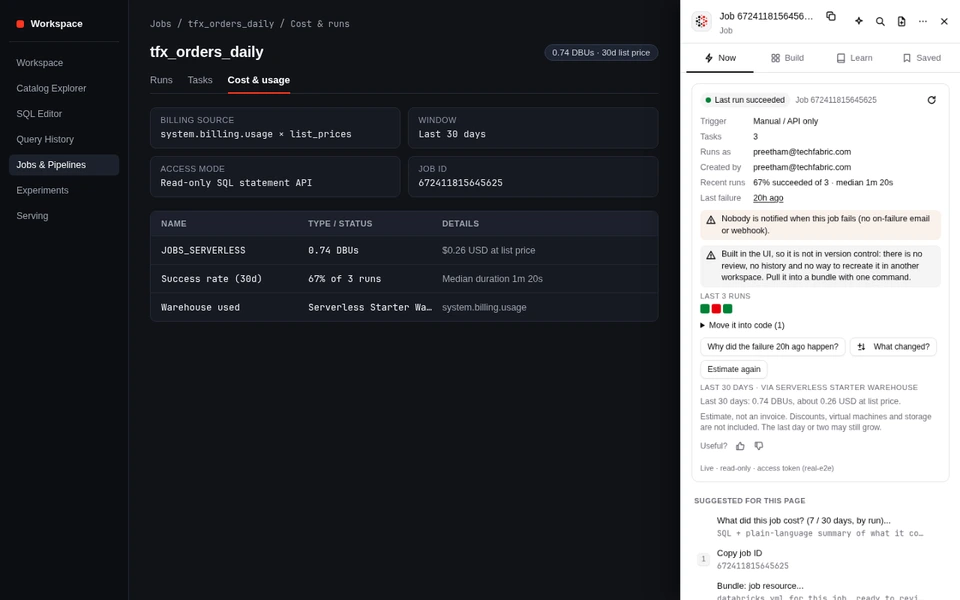The image size is (960, 600).
Task: Click the 'Built in the UI' version control warning
Action: tap(820, 266)
